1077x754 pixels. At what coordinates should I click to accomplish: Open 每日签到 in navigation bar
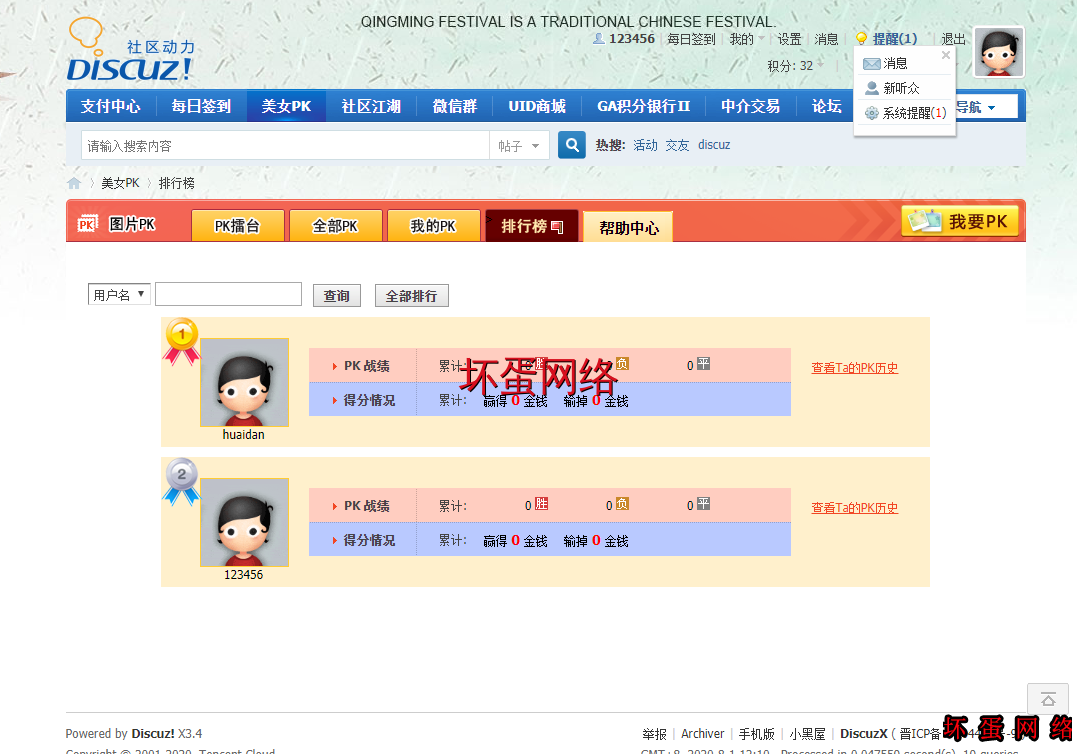click(x=201, y=106)
